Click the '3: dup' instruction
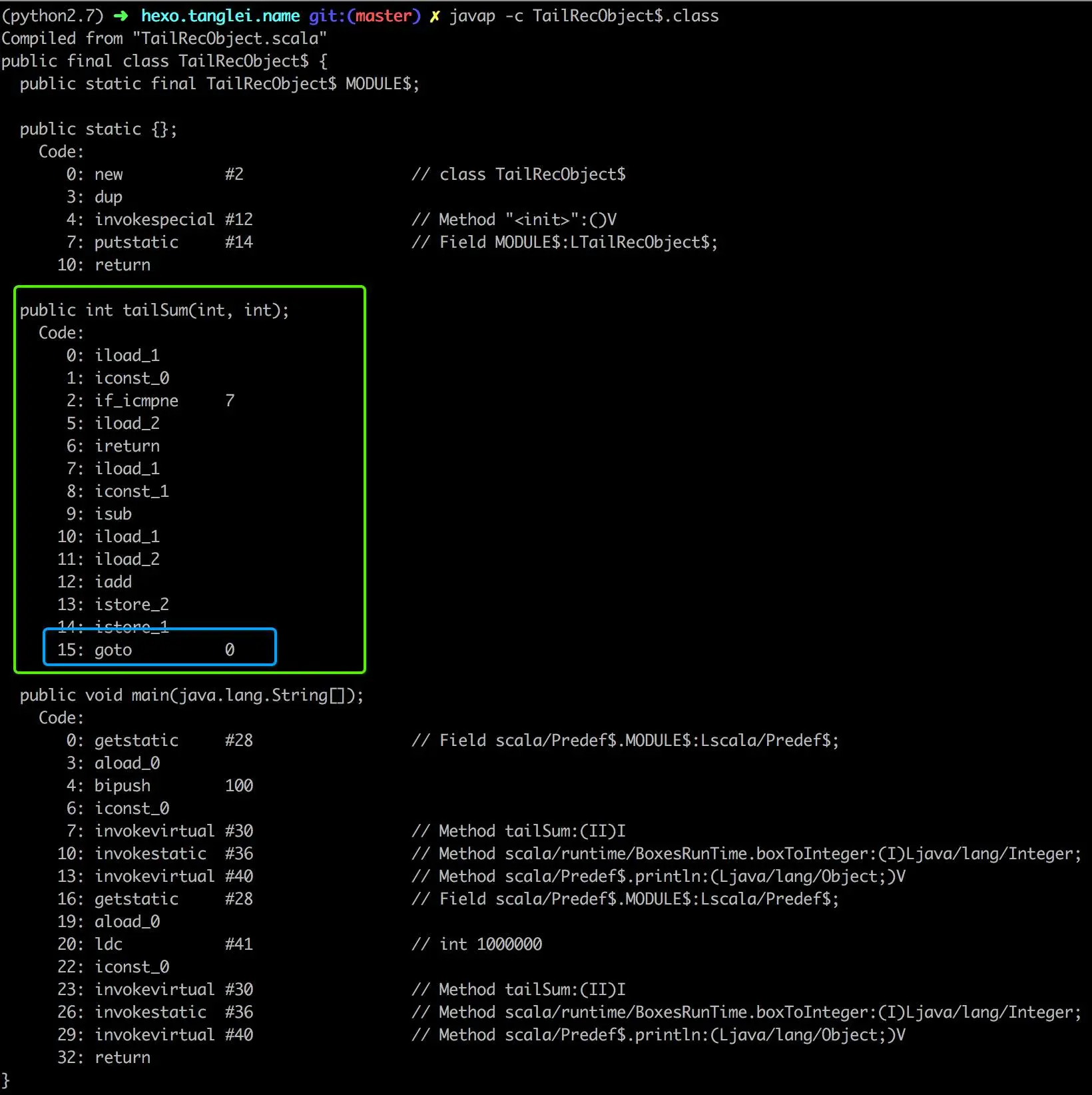 pyautogui.click(x=94, y=196)
